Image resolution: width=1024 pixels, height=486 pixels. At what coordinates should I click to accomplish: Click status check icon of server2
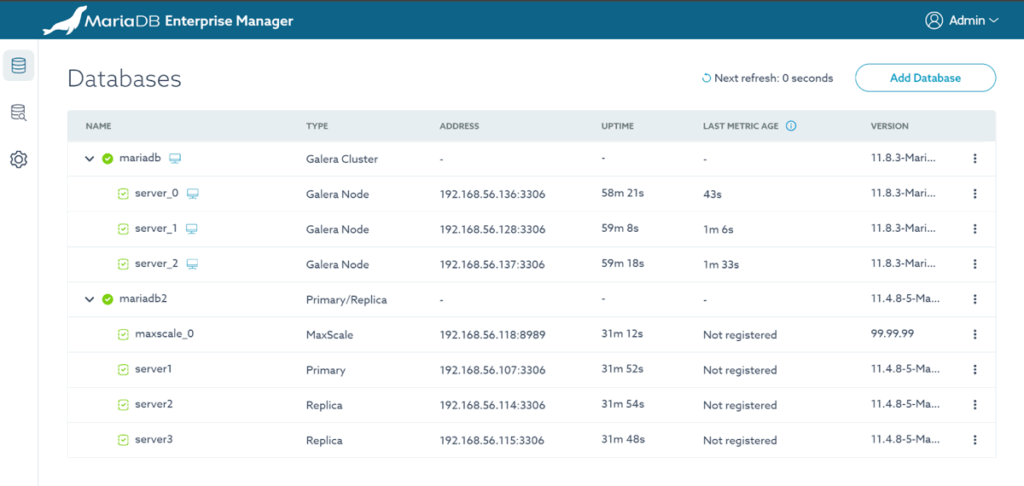pos(123,405)
